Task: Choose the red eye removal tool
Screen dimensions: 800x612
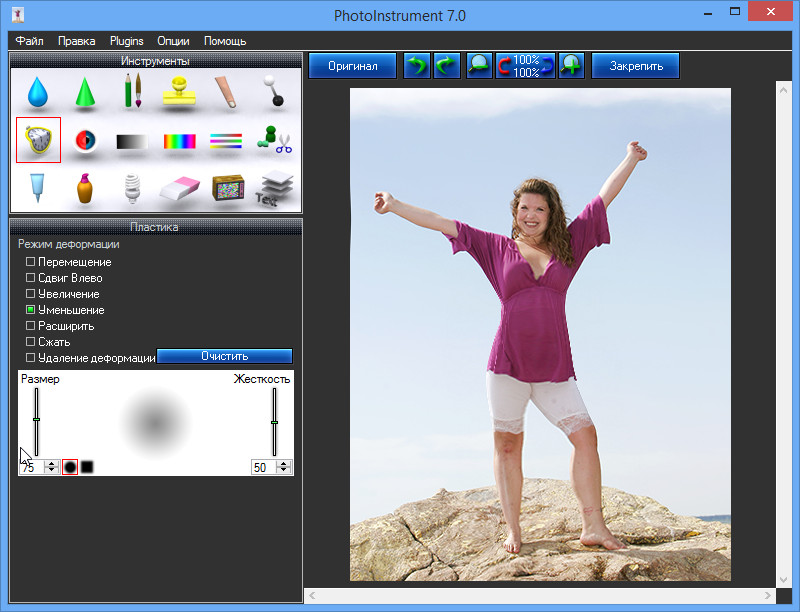Action: (85, 140)
